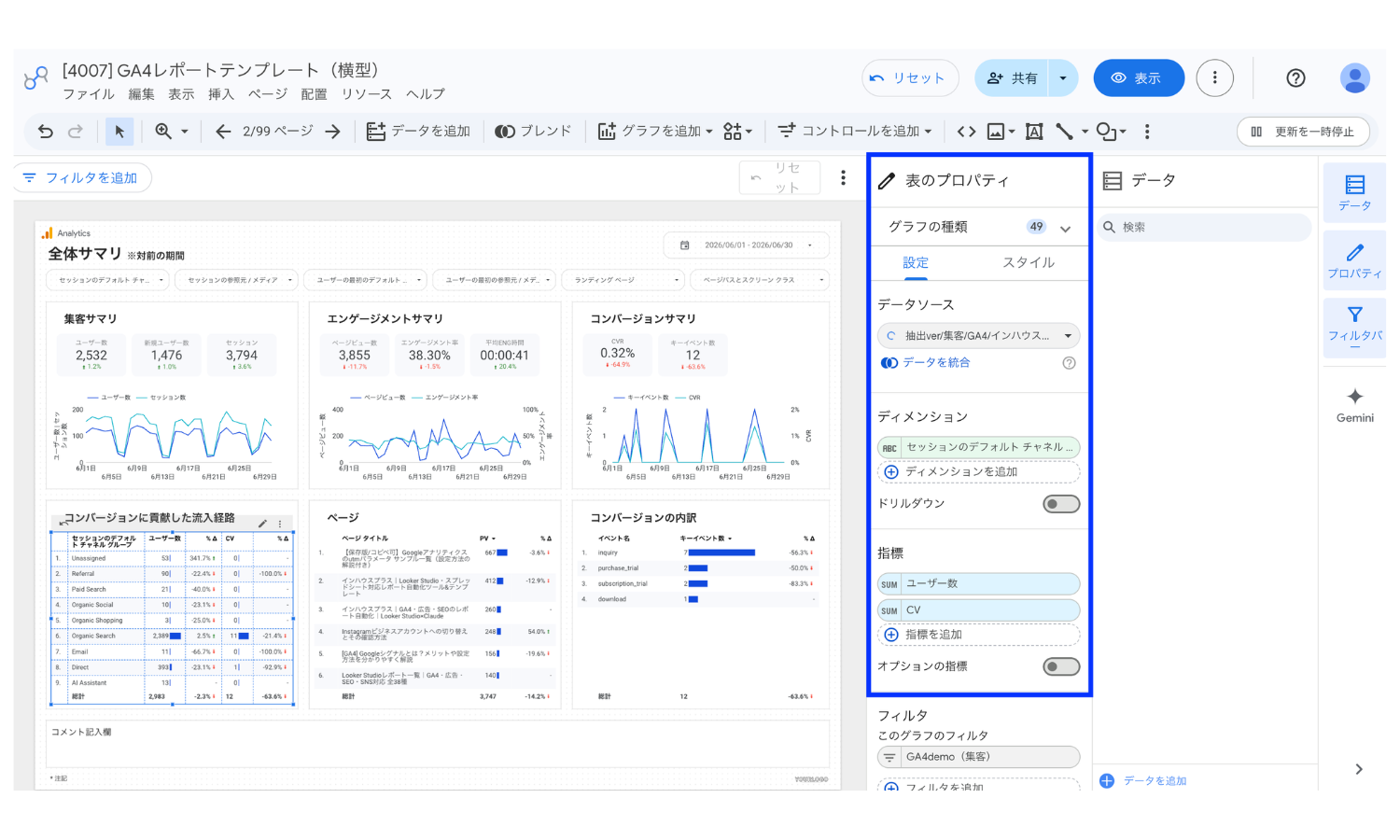Open three-dot menu beside filter reset
The width and height of the screenshot is (1400, 840).
point(843,177)
